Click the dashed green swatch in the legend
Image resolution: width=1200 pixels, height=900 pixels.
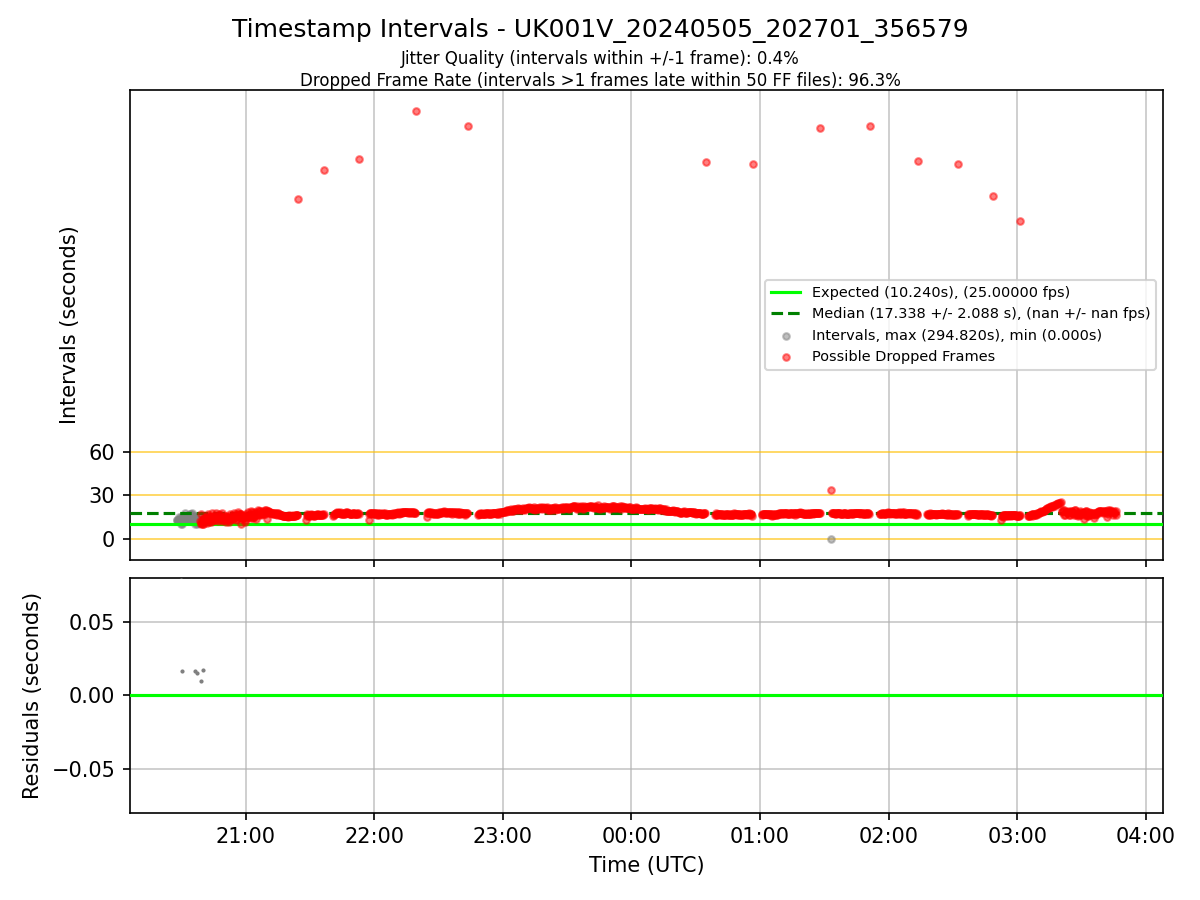click(x=787, y=313)
